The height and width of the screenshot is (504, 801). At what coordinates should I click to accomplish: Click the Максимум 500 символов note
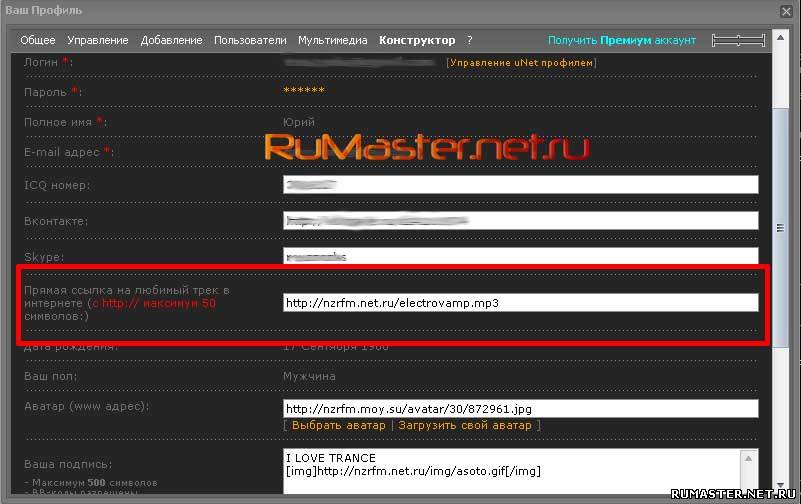pyautogui.click(x=91, y=483)
